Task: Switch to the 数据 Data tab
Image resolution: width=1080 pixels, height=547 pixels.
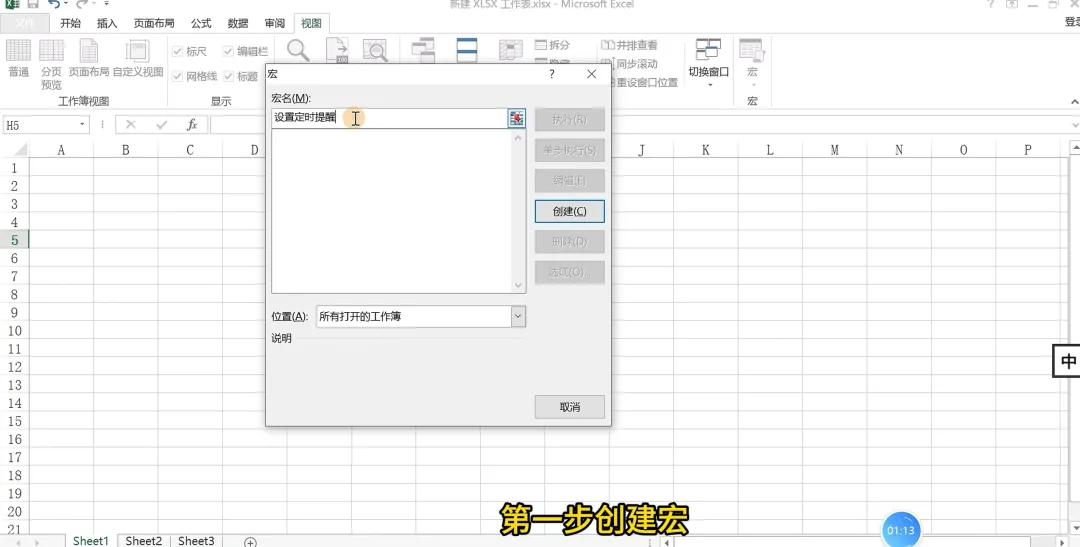Action: click(x=238, y=23)
